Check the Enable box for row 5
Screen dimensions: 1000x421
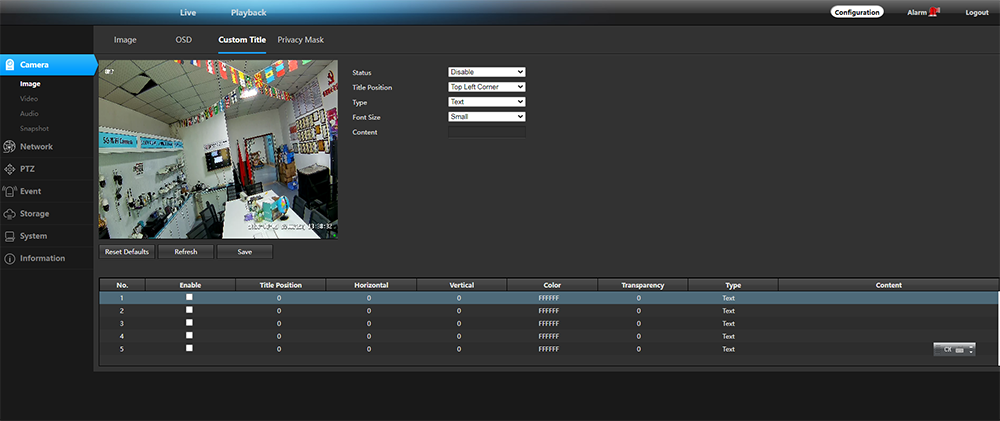pyautogui.click(x=189, y=348)
